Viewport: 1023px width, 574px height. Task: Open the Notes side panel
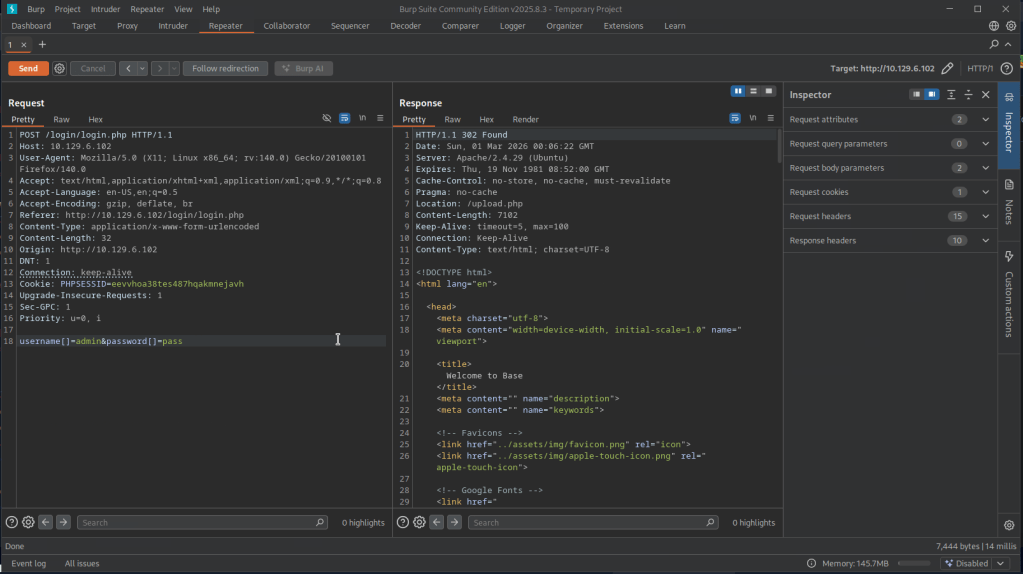(x=1009, y=198)
